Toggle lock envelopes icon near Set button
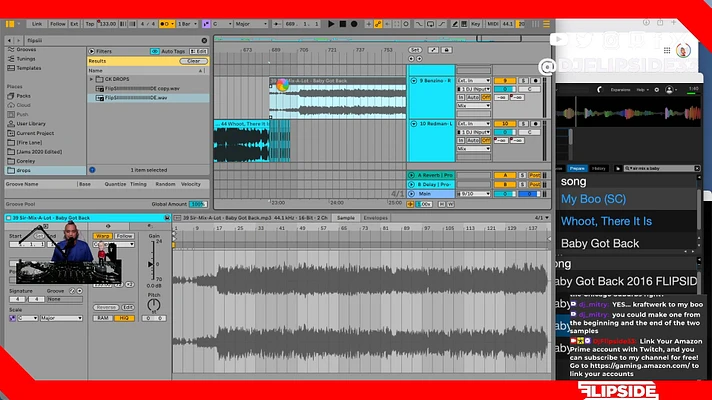Image resolution: width=712 pixels, height=400 pixels. coord(446,50)
